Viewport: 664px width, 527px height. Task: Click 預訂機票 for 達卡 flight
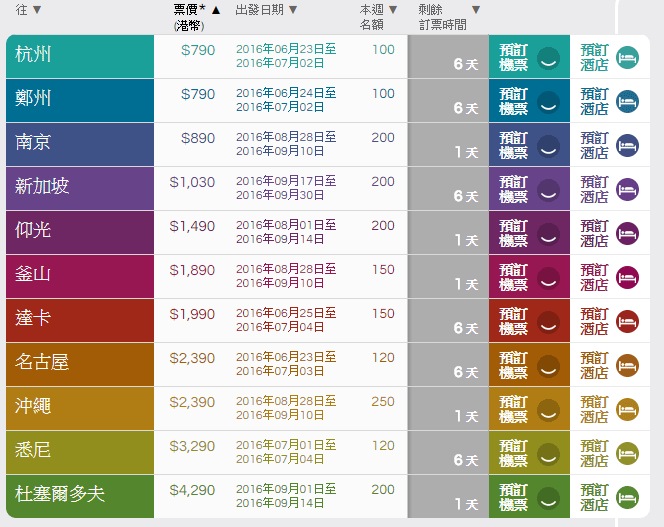pos(514,322)
